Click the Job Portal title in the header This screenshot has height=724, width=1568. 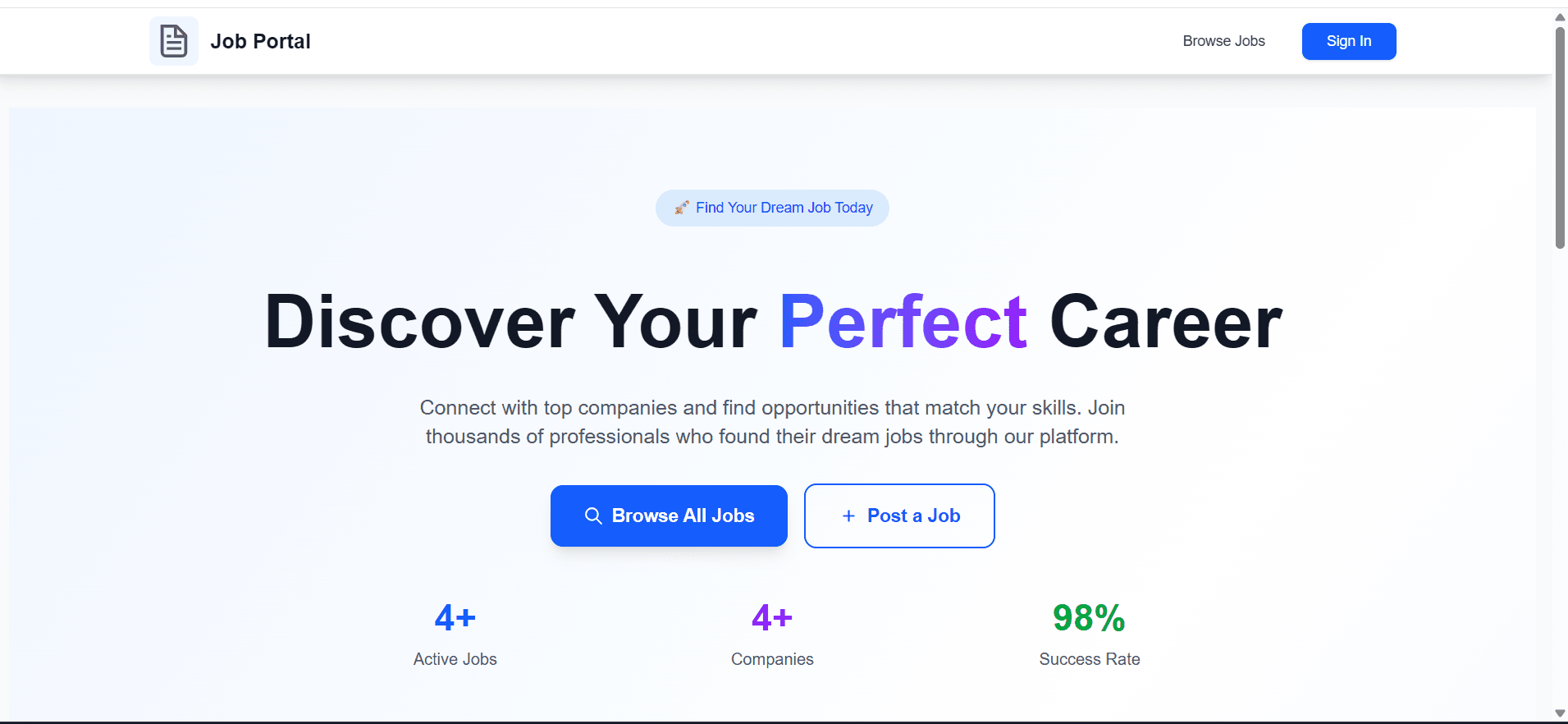coord(261,40)
